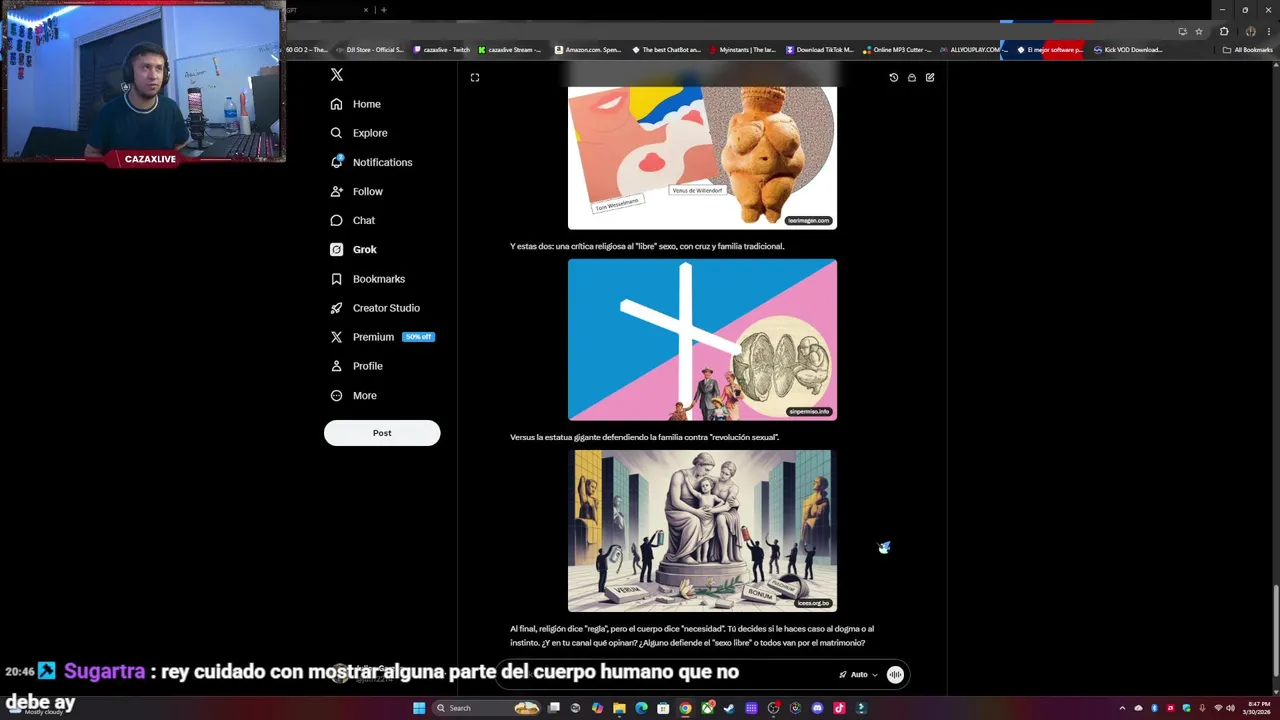Open The best ChatBot bookmark
The image size is (1280, 720).
[x=666, y=50]
